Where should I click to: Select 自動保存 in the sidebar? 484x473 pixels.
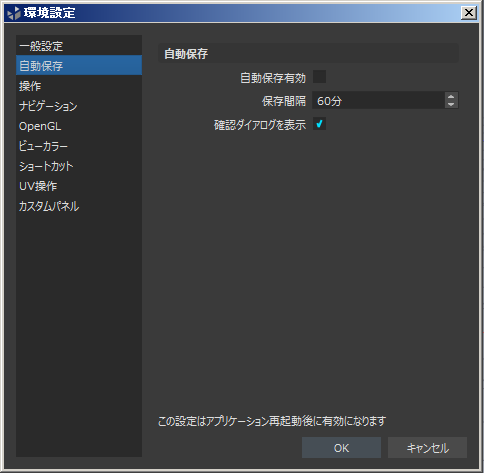79,65
